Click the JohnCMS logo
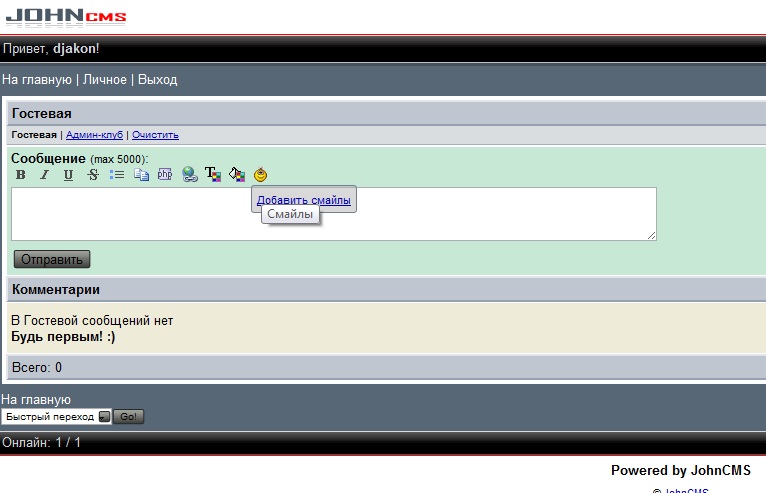Image resolution: width=766 pixels, height=493 pixels. click(x=66, y=16)
